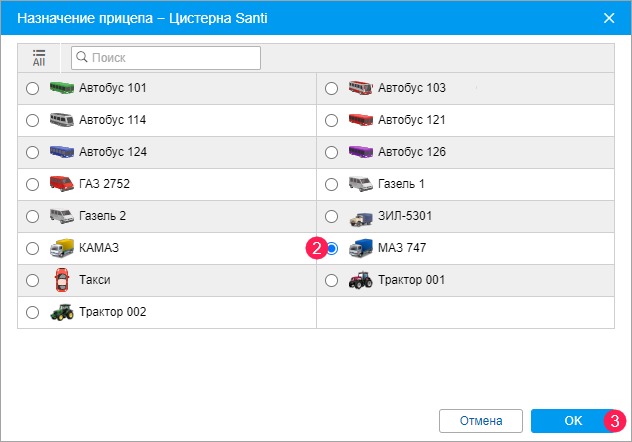This screenshot has height=442, width=632.
Task: Click the red Такси car icon
Action: pos(62,280)
